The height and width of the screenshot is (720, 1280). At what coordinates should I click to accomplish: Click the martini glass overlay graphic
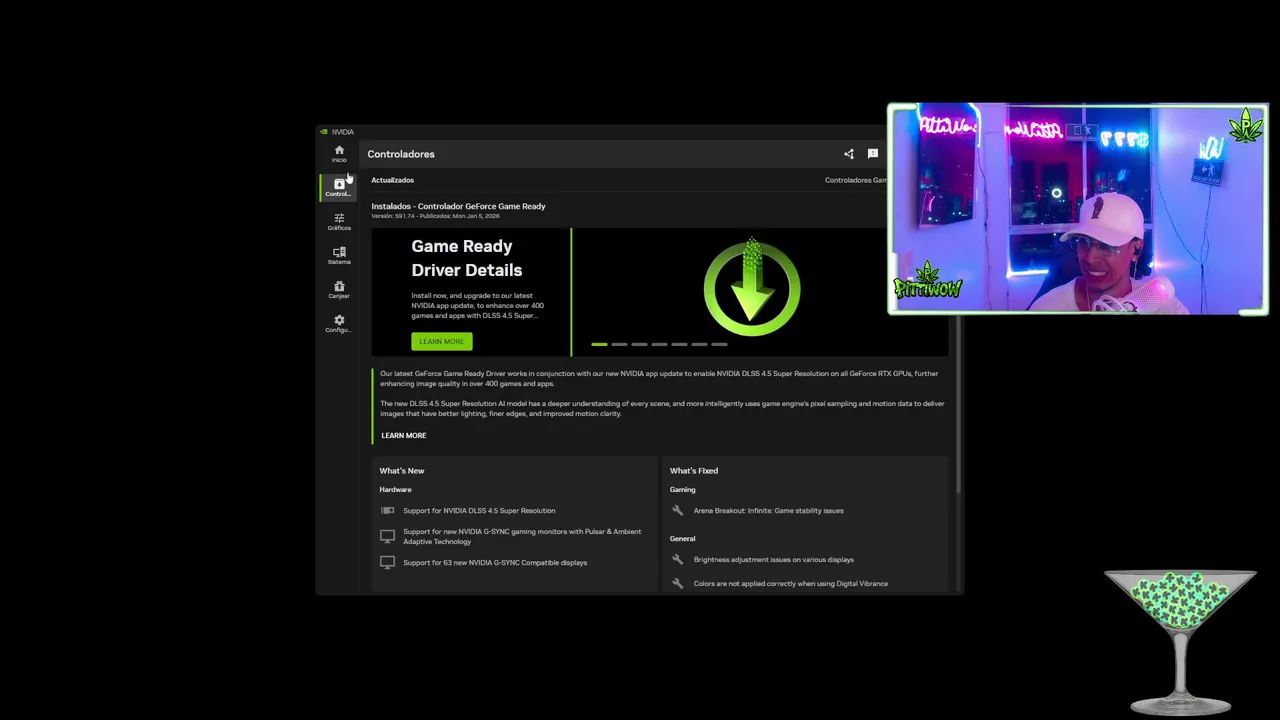(1180, 642)
